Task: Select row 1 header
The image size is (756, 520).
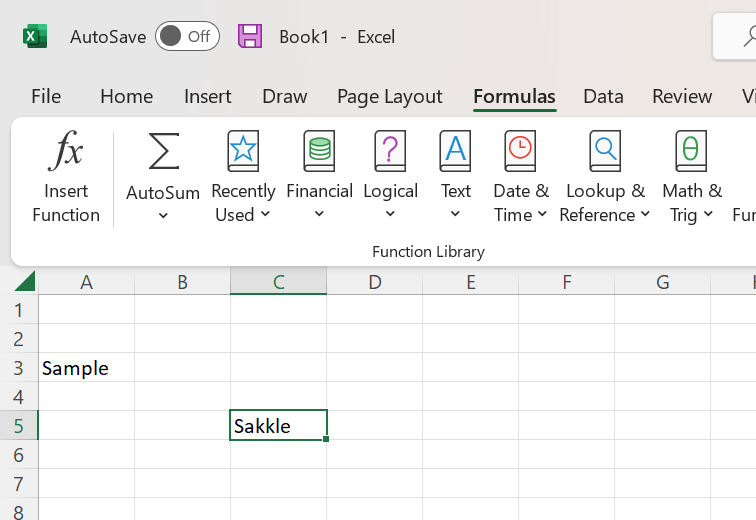Action: (x=19, y=310)
